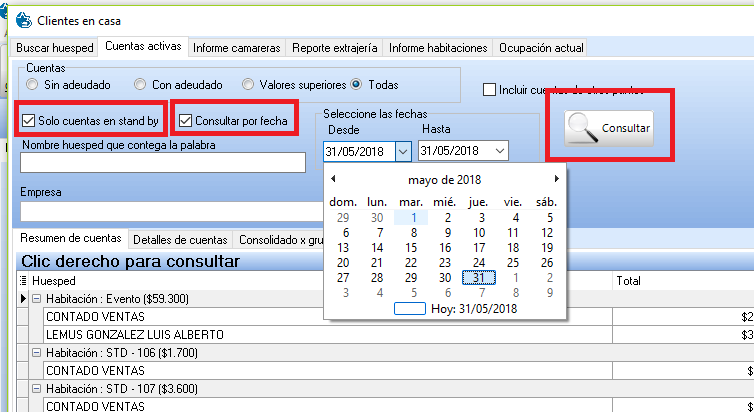The height and width of the screenshot is (412, 754).
Task: Switch to the Buscar huesped tab
Action: click(55, 47)
